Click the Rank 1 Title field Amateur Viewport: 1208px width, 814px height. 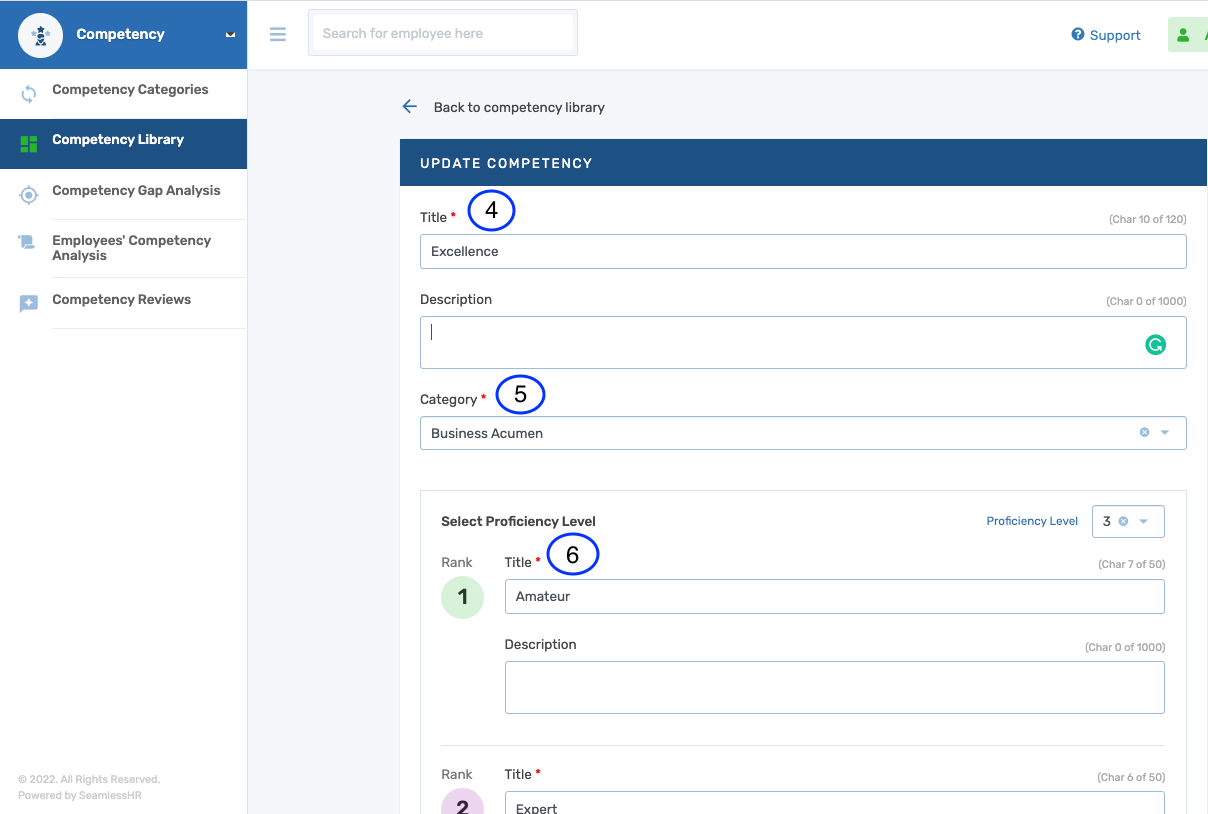pos(834,597)
